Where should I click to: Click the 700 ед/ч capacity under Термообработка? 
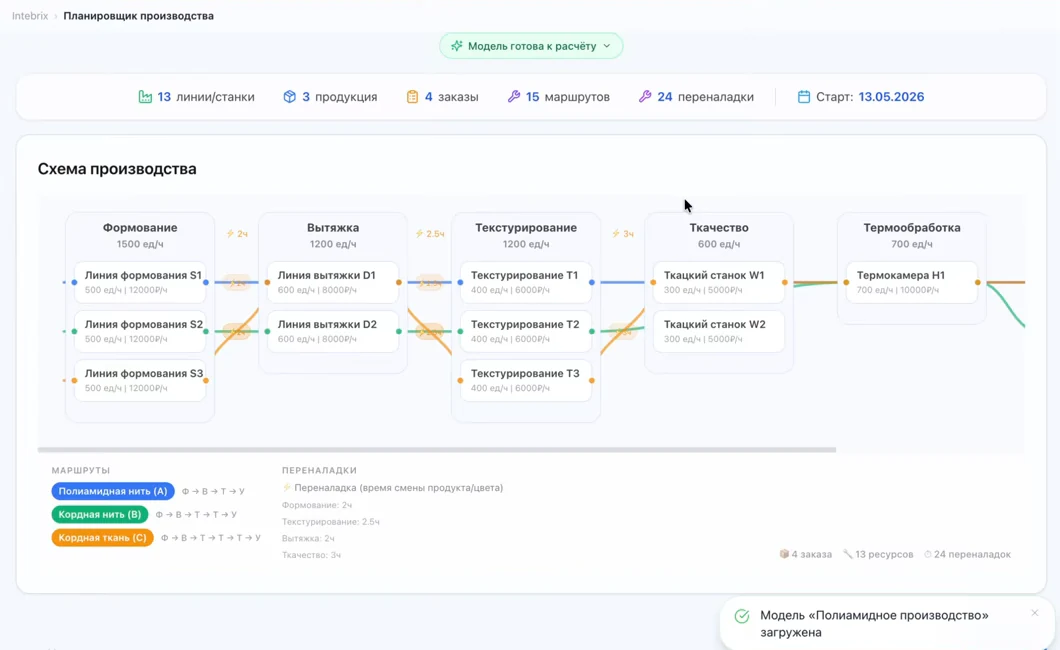[911, 244]
